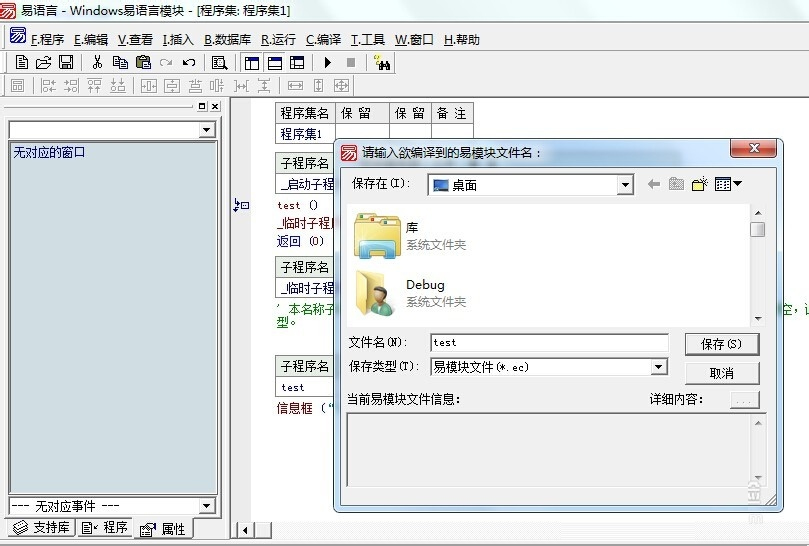Click the Copy toolbar icon

[120, 62]
